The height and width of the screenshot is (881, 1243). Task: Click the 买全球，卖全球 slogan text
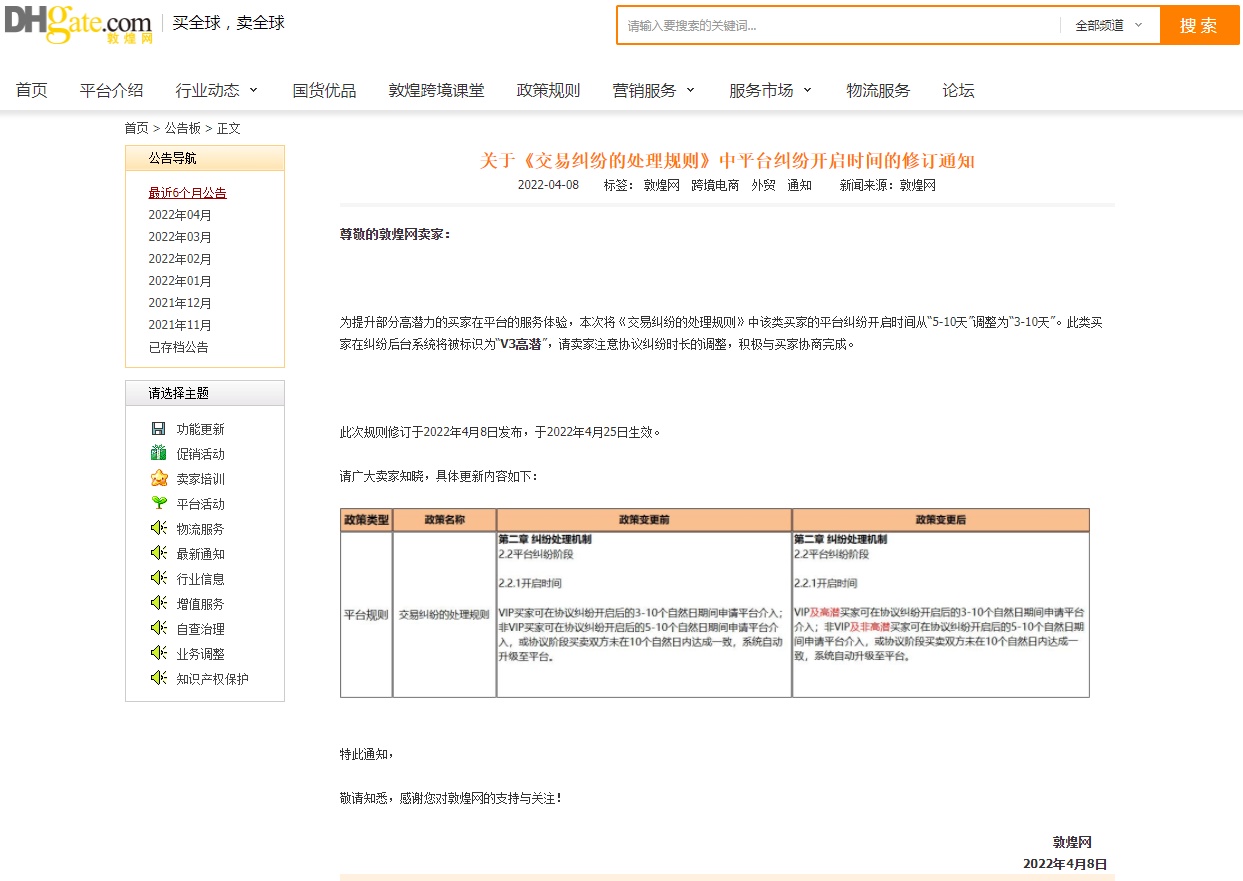click(x=229, y=23)
